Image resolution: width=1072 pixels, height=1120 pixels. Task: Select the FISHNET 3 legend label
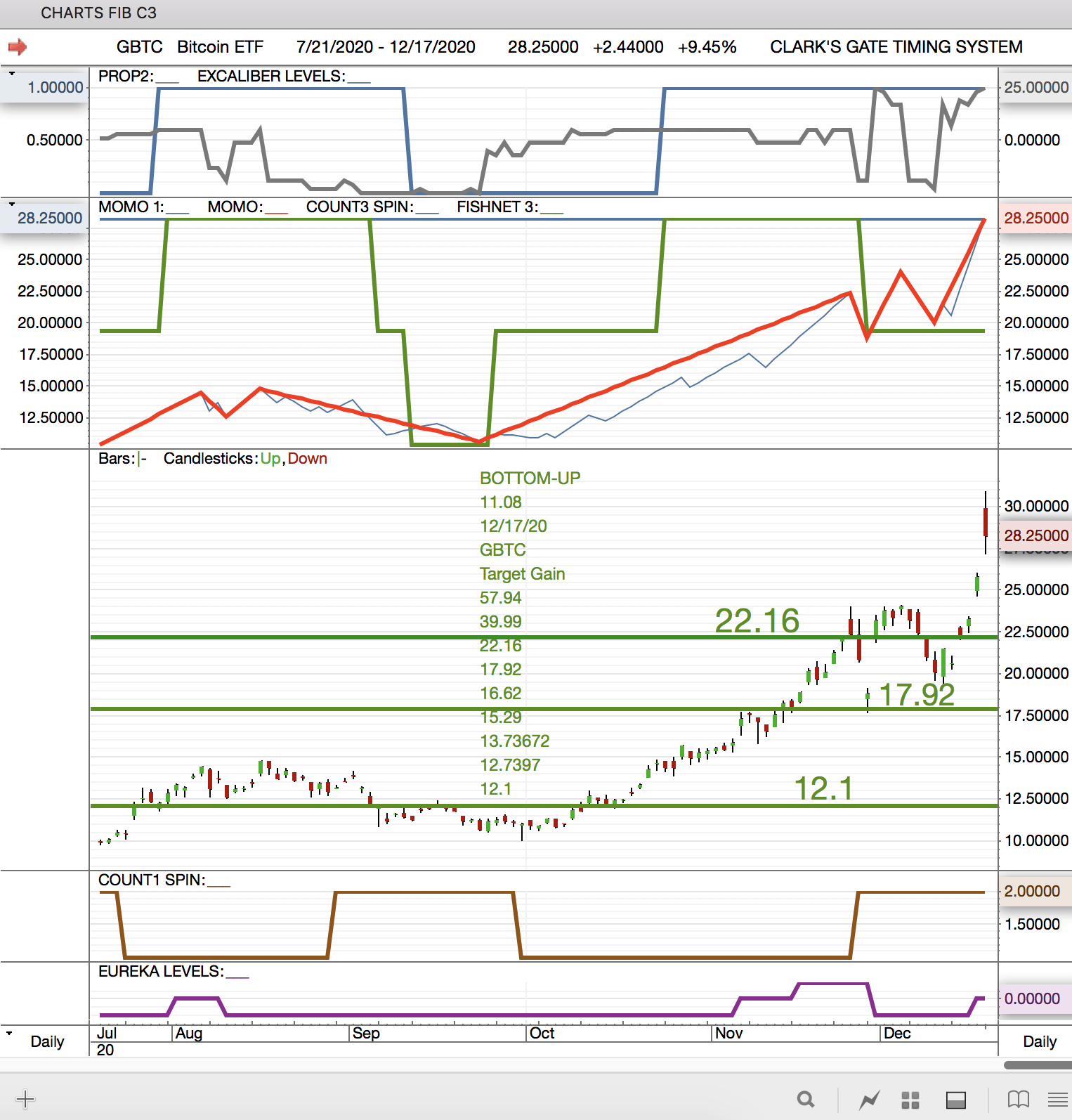(x=510, y=207)
